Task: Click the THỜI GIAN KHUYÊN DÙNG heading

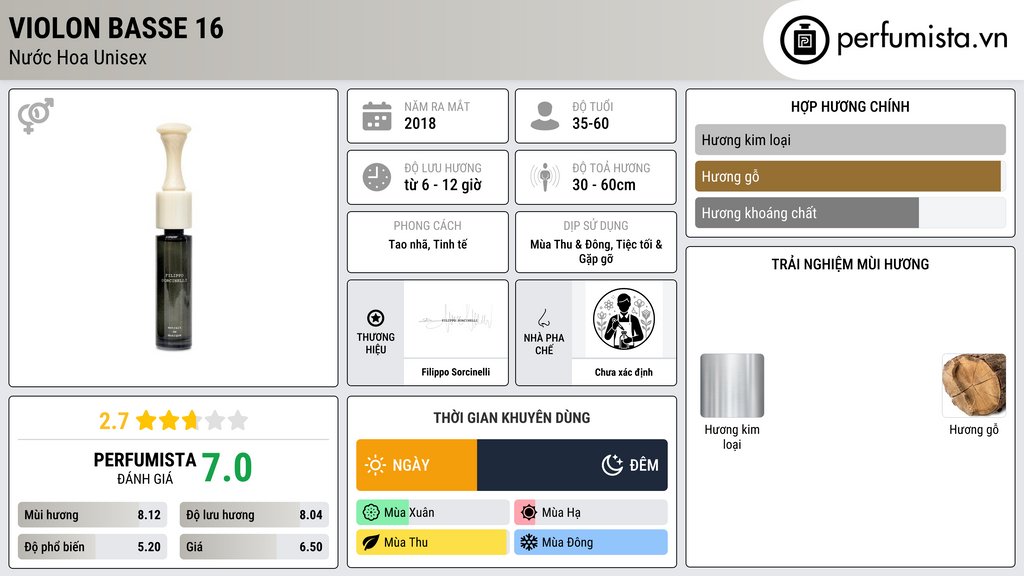Action: coord(512,418)
